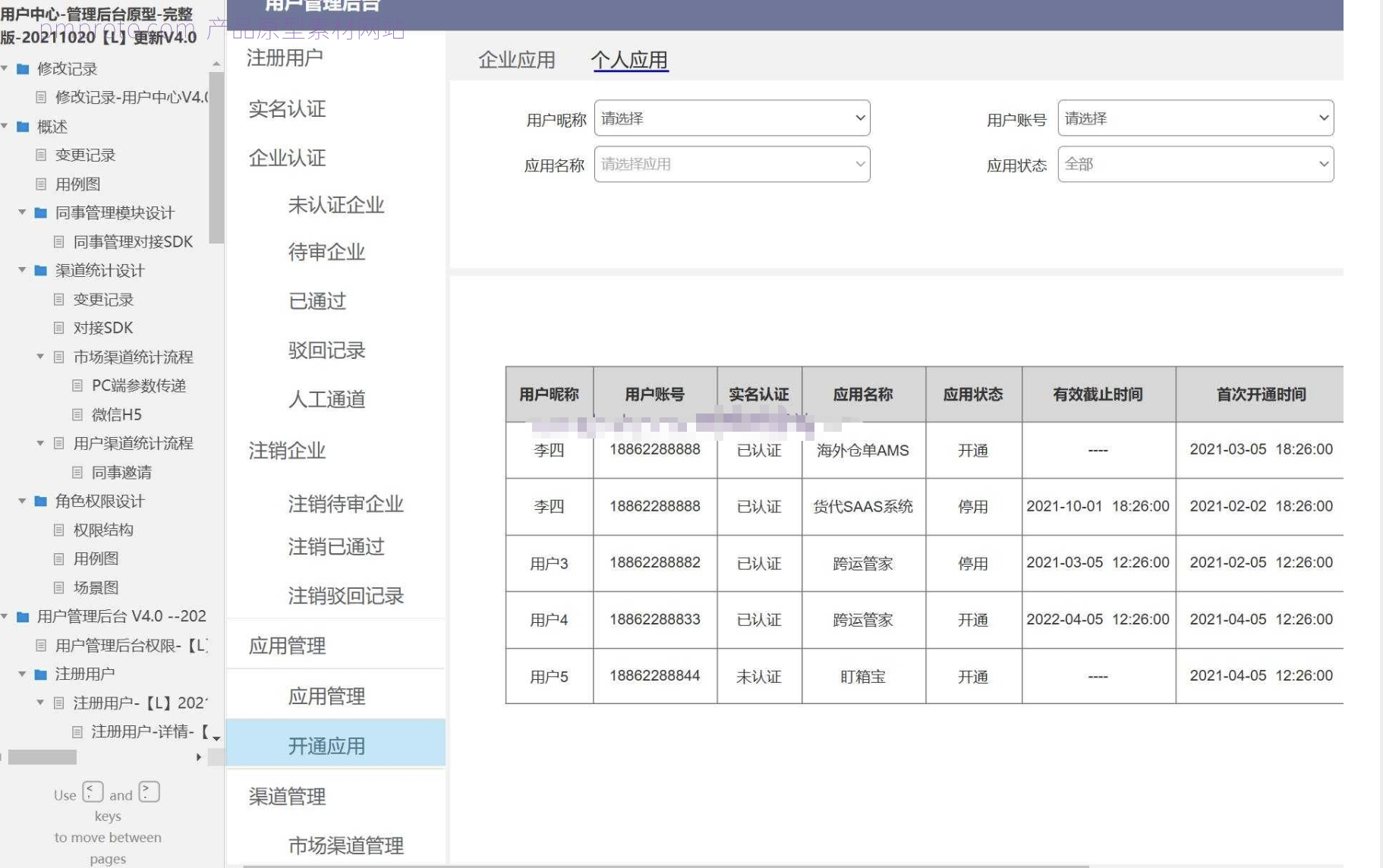The width and height of the screenshot is (1383, 868).
Task: Collapse the 修改记录 folder
Action: coord(5,69)
